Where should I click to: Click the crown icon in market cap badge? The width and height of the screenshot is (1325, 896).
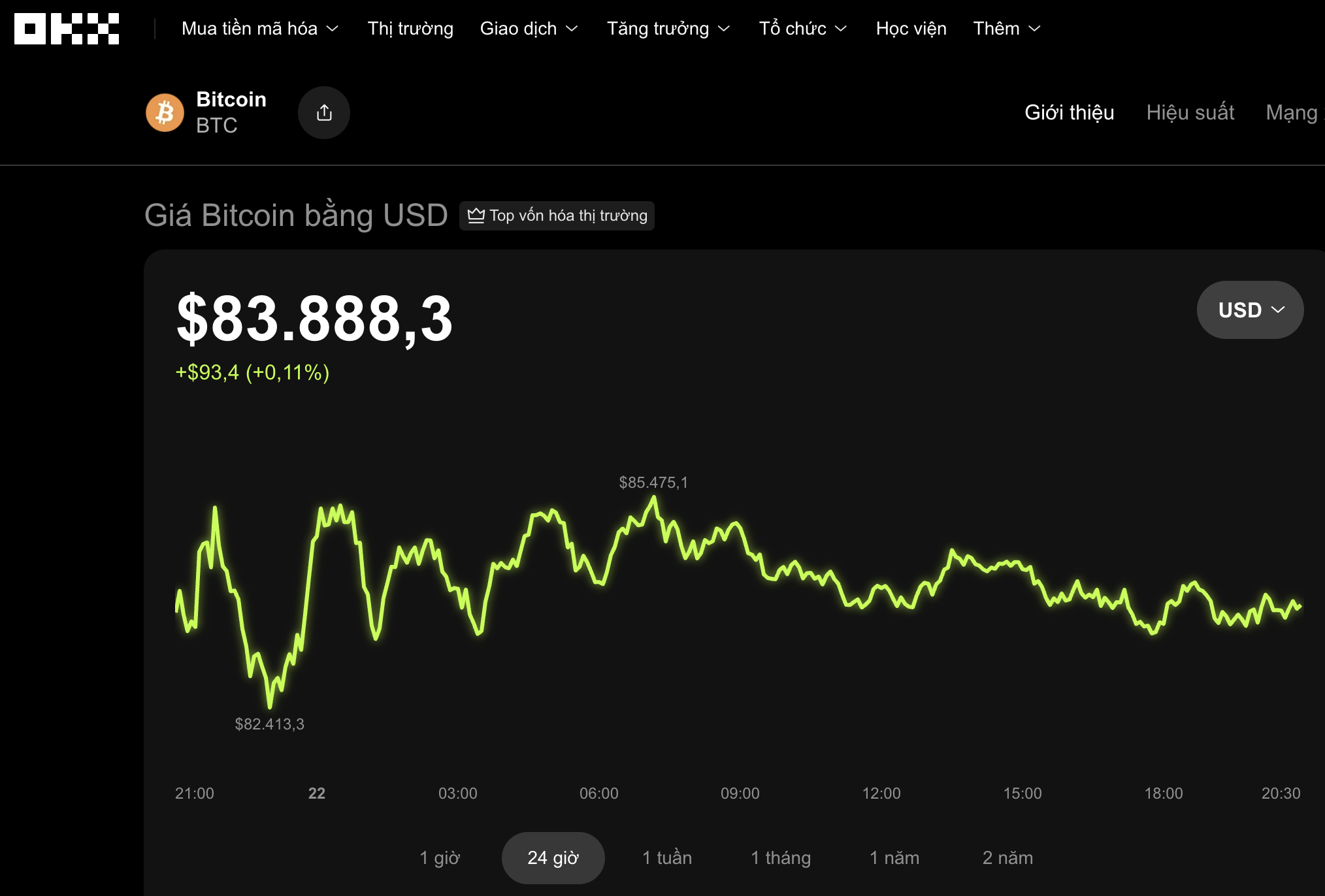476,216
